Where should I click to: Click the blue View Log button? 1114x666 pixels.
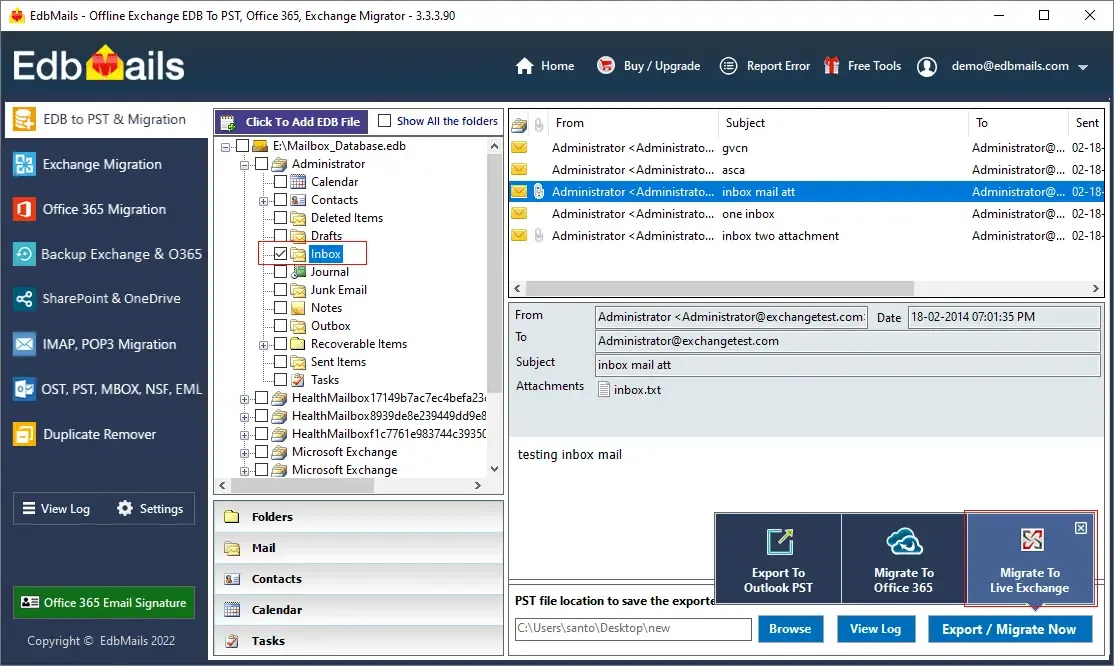[875, 629]
